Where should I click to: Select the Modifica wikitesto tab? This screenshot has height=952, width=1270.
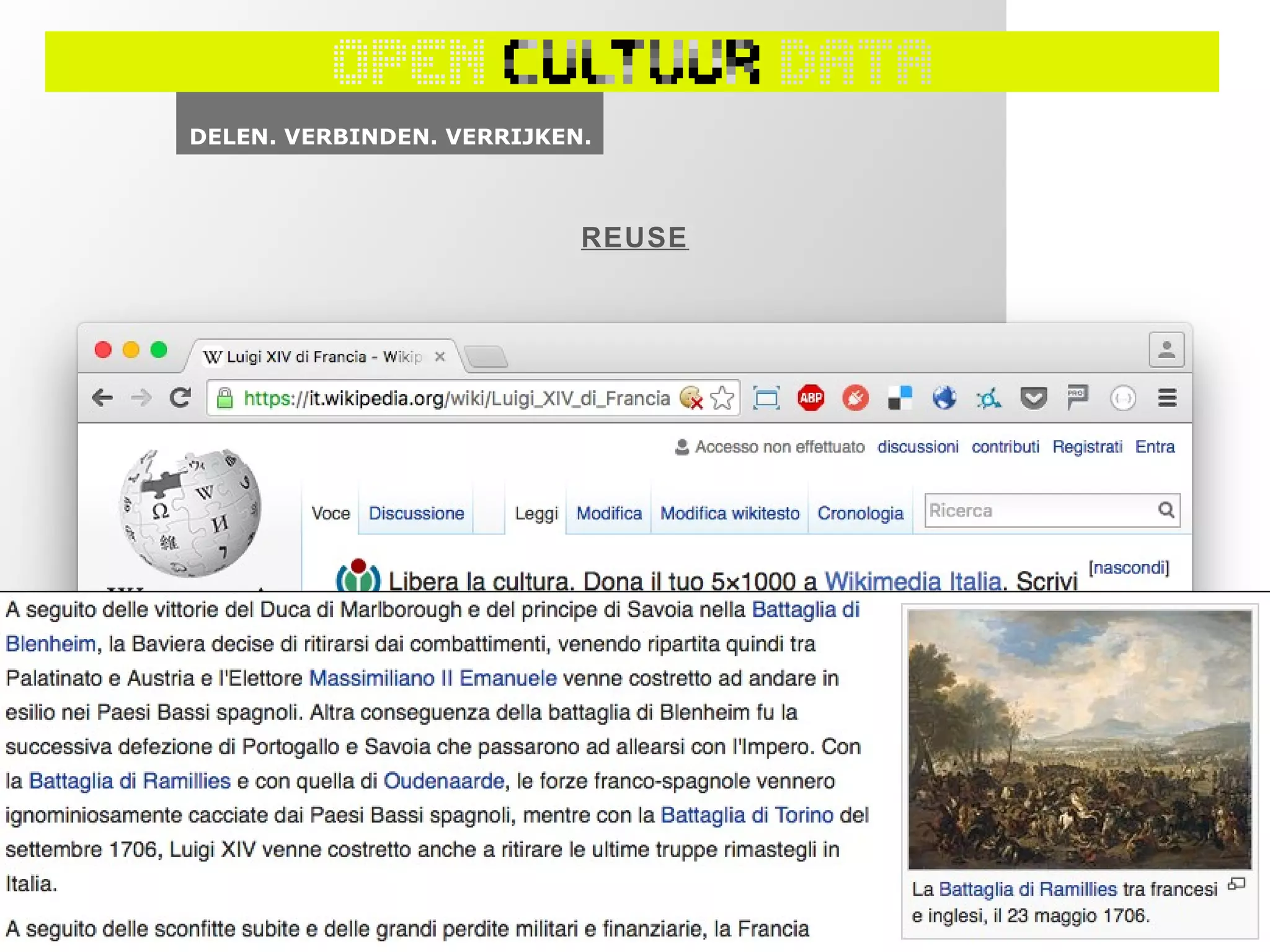[x=729, y=513]
